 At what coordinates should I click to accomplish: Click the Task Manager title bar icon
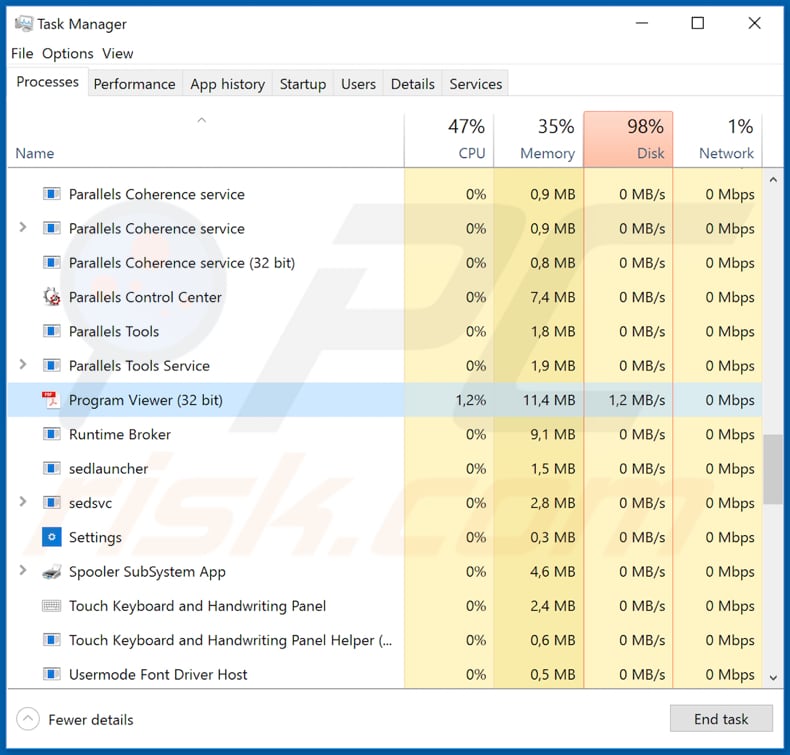tap(23, 23)
